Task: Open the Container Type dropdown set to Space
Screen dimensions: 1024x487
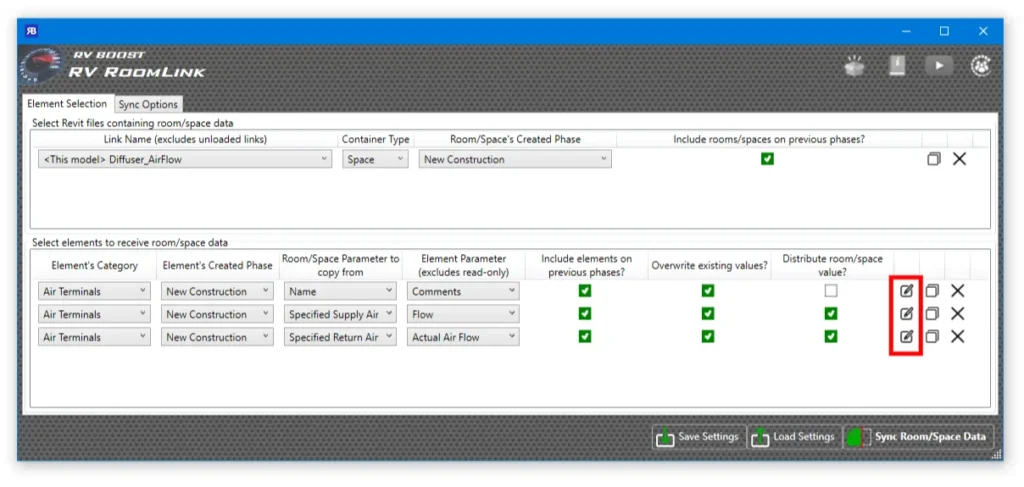Action: [x=376, y=159]
